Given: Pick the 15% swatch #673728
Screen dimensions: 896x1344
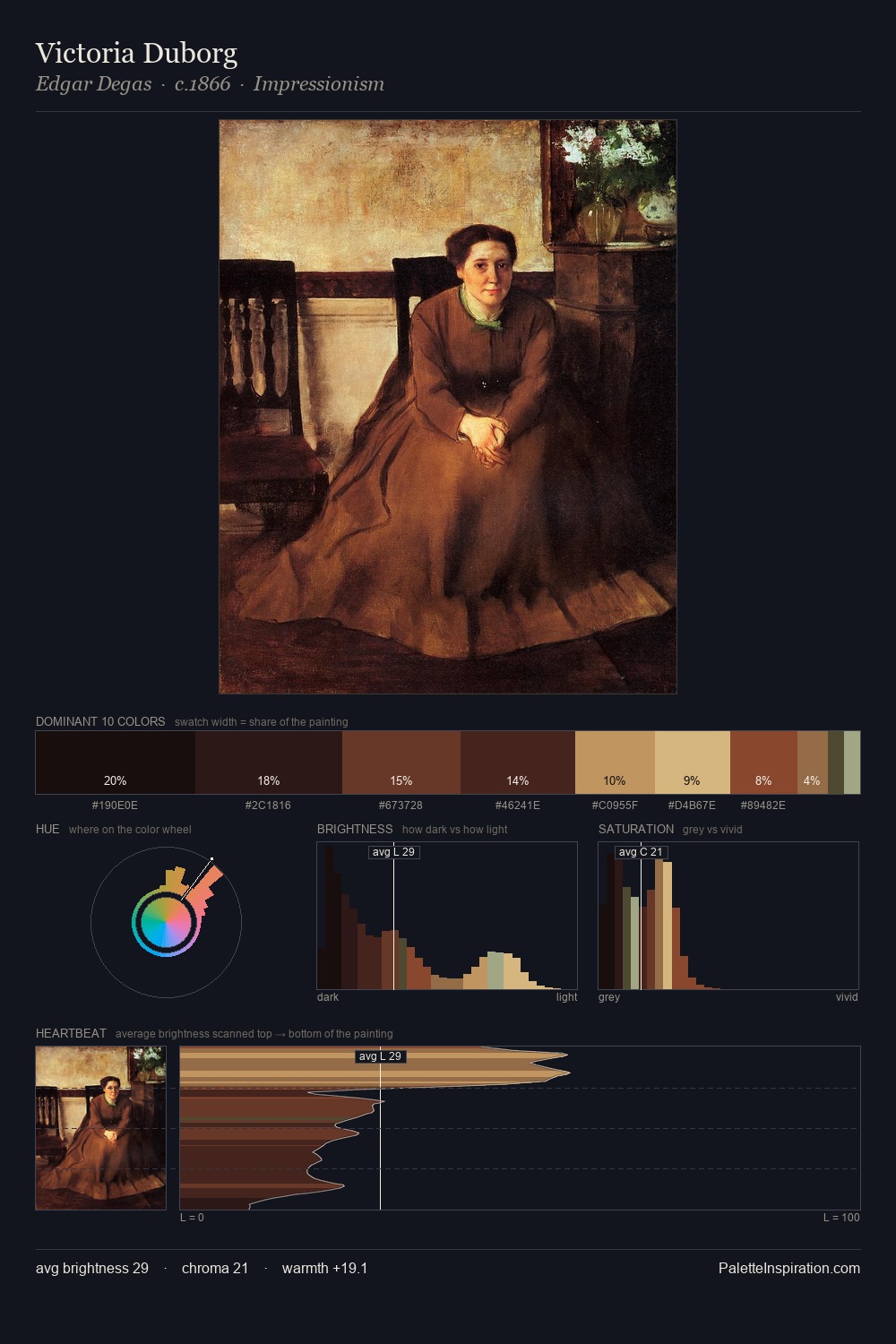Looking at the screenshot, I should 401,762.
